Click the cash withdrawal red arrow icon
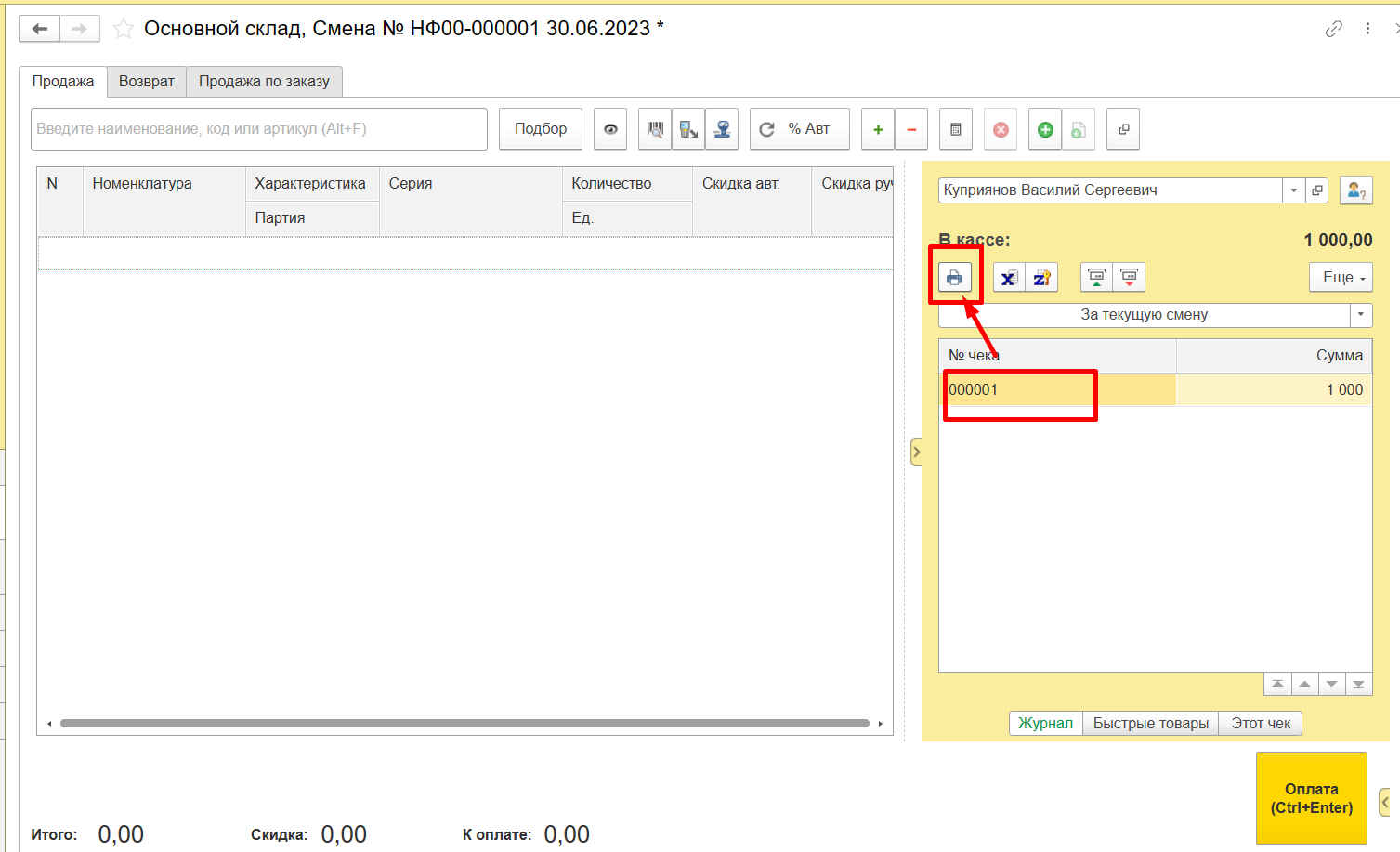This screenshot has width=1400, height=852. pyautogui.click(x=1129, y=277)
